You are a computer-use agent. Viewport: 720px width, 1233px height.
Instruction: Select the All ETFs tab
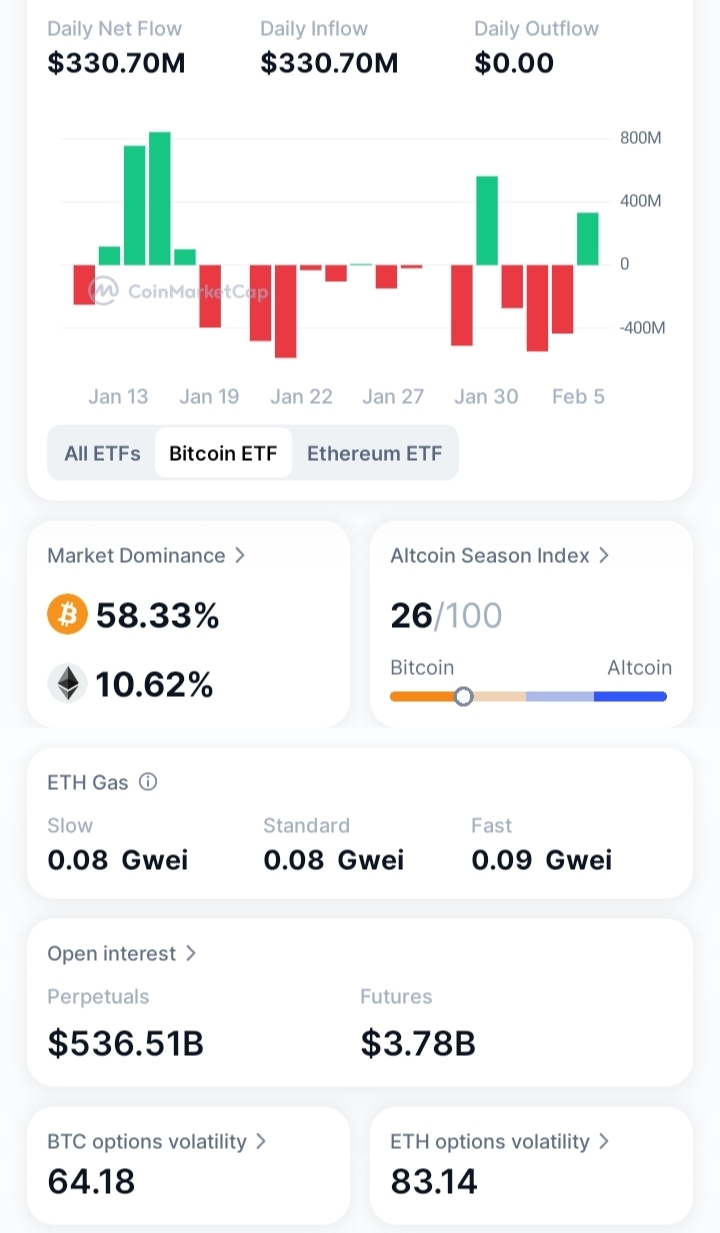coord(102,453)
